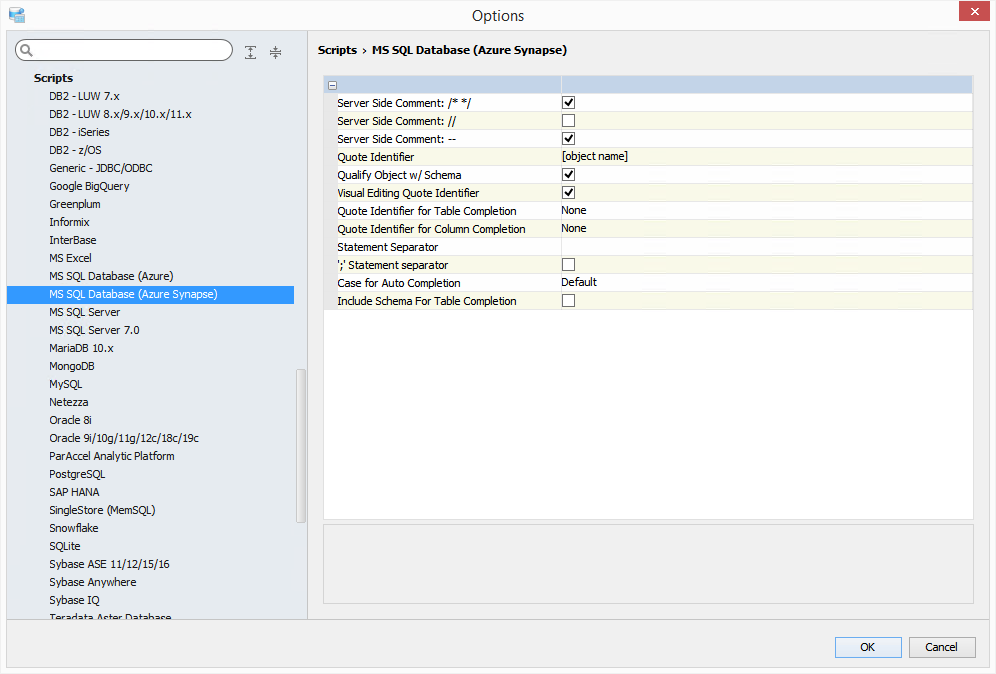Click the Collapse All tree icon
This screenshot has width=996, height=674.
click(276, 52)
